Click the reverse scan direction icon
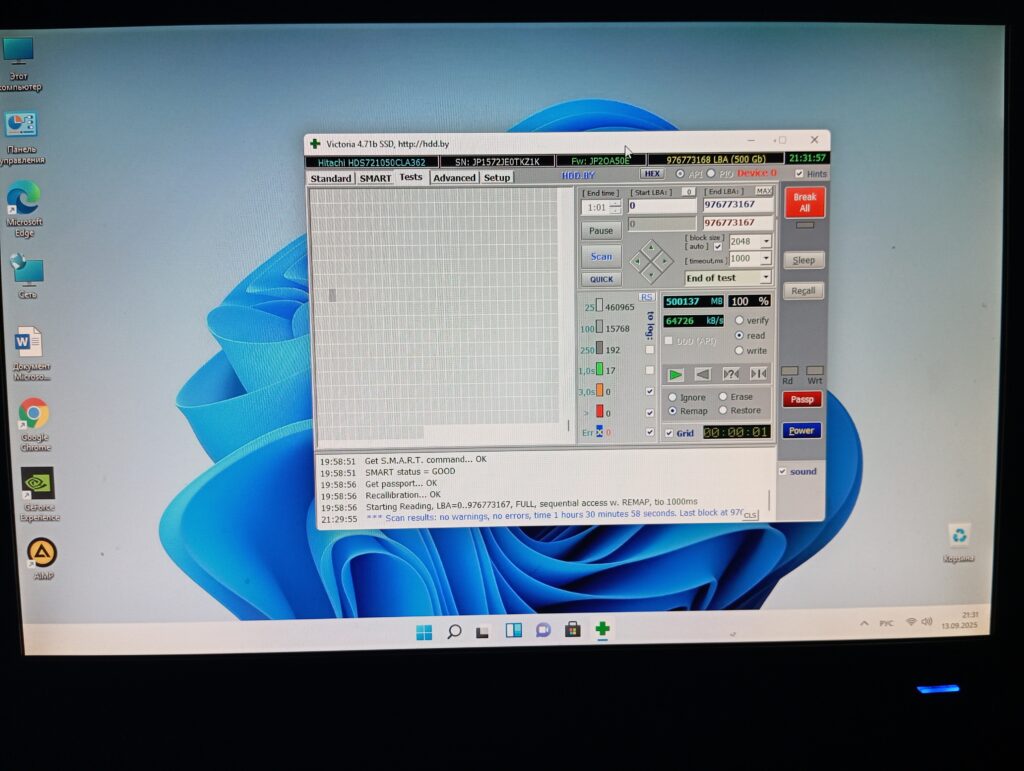 coord(703,374)
